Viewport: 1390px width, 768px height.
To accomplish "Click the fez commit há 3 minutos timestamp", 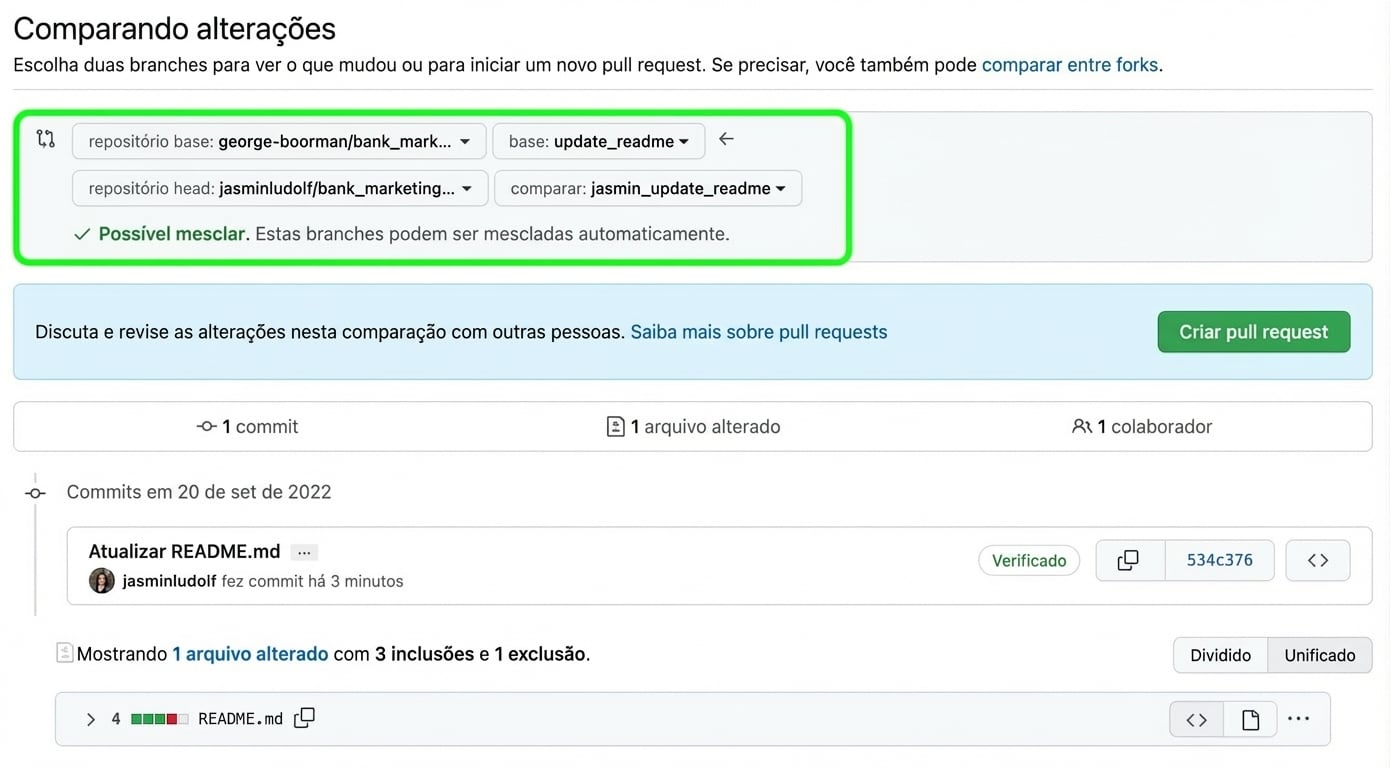I will pyautogui.click(x=312, y=581).
